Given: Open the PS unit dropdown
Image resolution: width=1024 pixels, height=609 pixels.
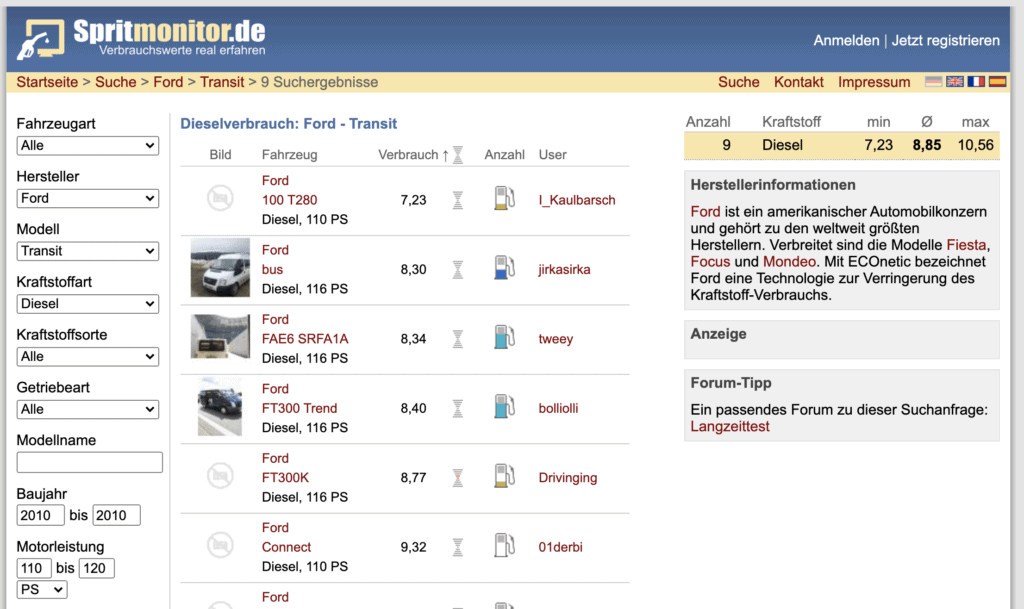Looking at the screenshot, I should pyautogui.click(x=42, y=590).
